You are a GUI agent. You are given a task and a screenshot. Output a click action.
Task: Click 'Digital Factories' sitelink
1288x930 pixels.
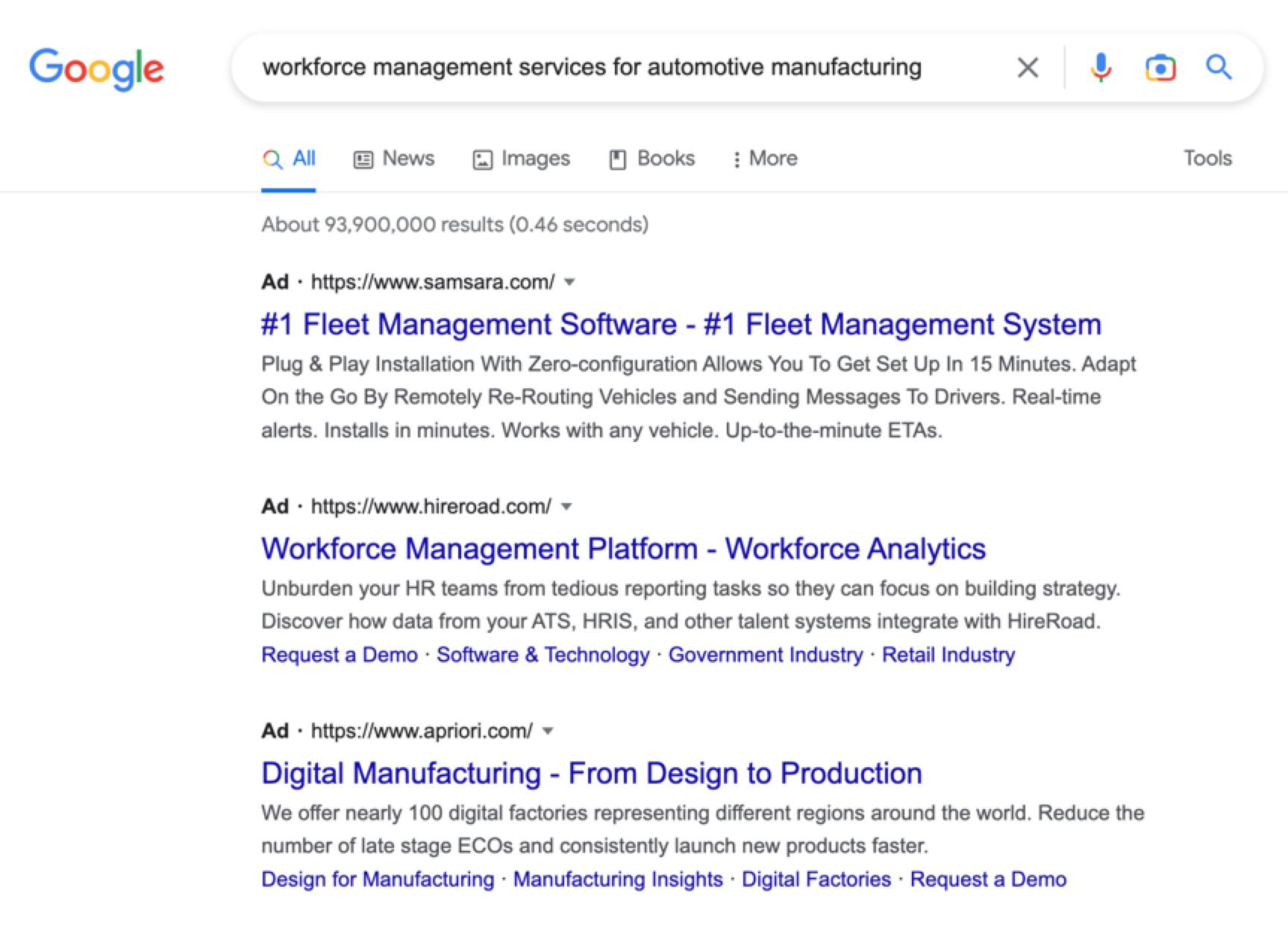(816, 879)
